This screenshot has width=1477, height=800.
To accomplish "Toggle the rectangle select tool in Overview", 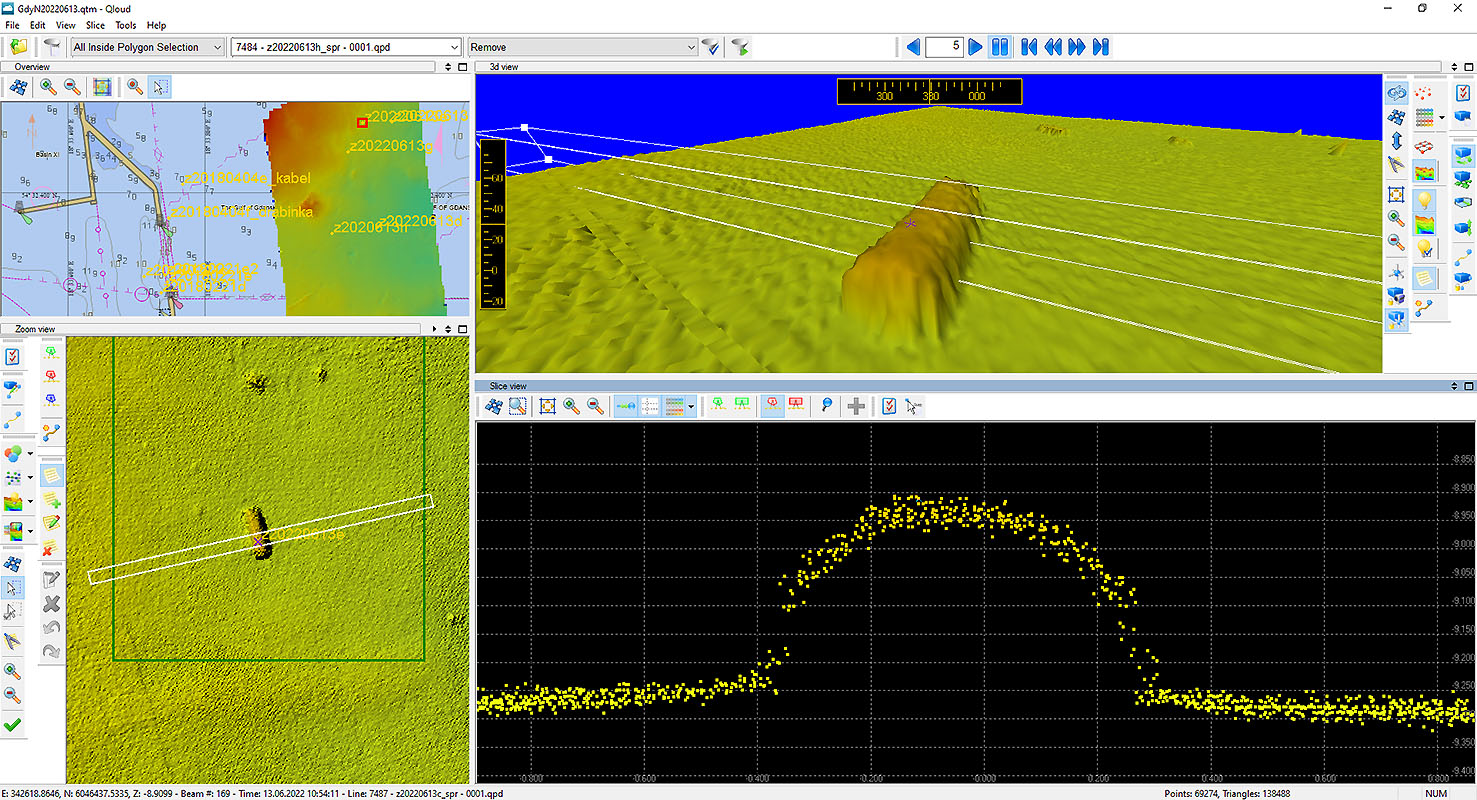I will tap(159, 87).
